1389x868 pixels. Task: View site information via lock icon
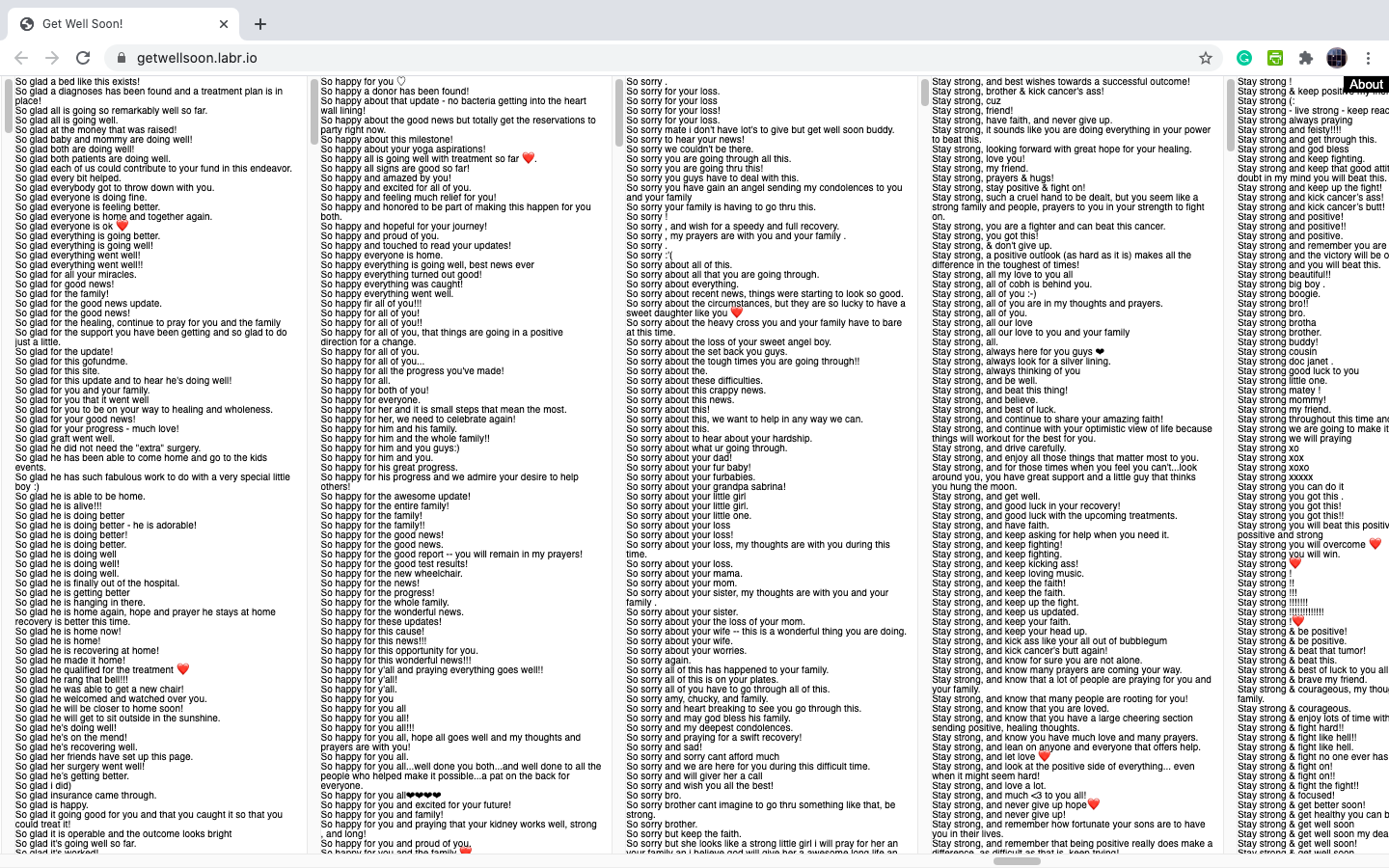click(x=122, y=58)
